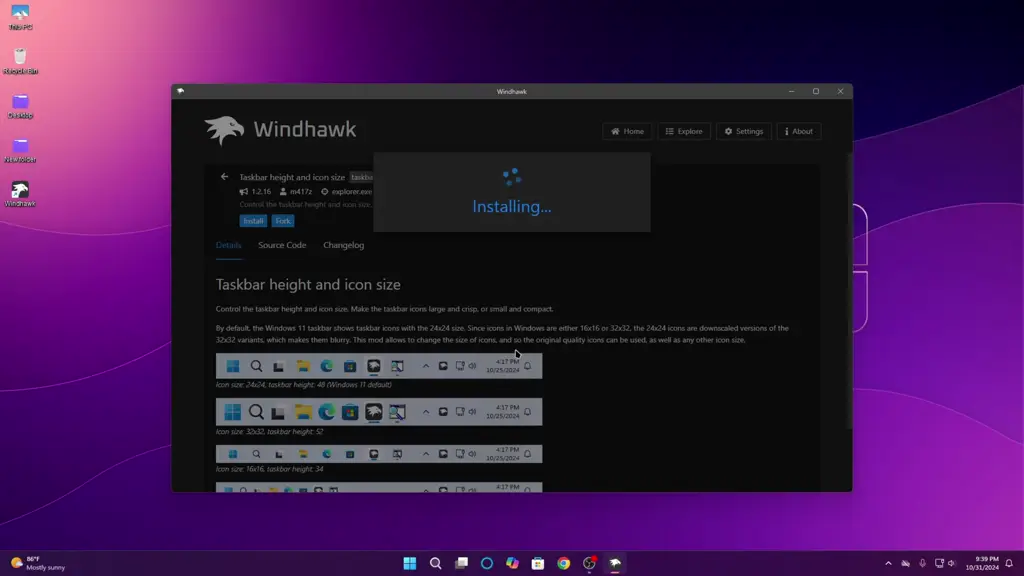
Task: Click the back arrow above the mod title
Action: [x=224, y=176]
